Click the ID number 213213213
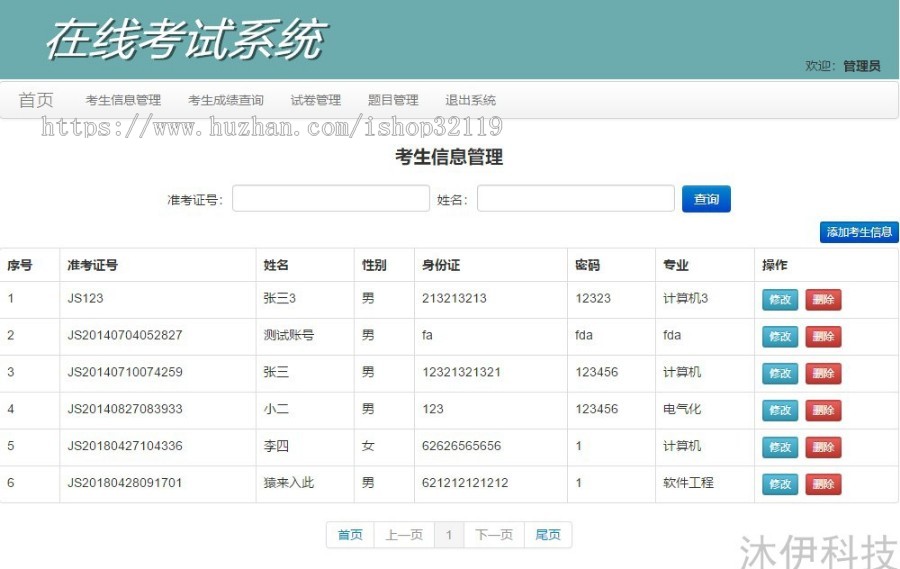 (x=454, y=299)
